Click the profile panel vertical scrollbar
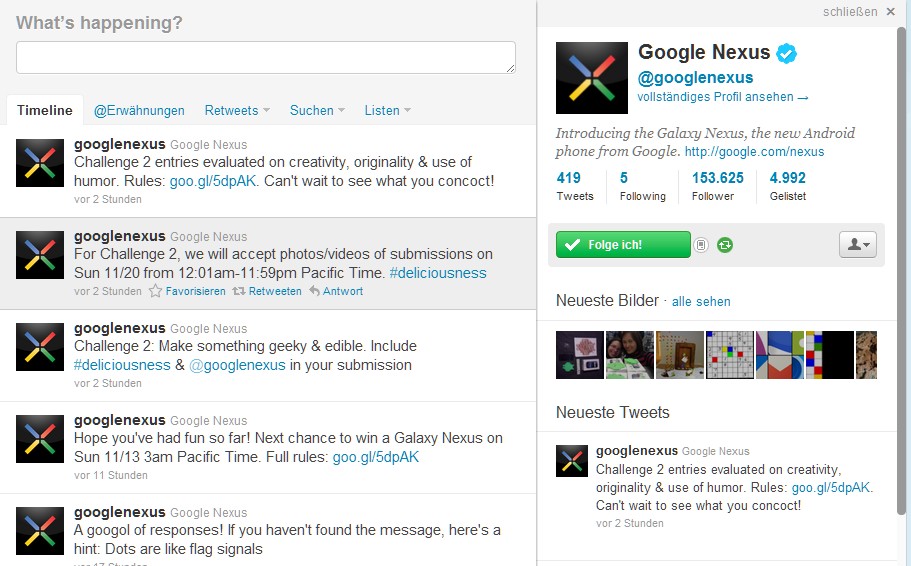This screenshot has height=566, width=911. pyautogui.click(x=901, y=270)
